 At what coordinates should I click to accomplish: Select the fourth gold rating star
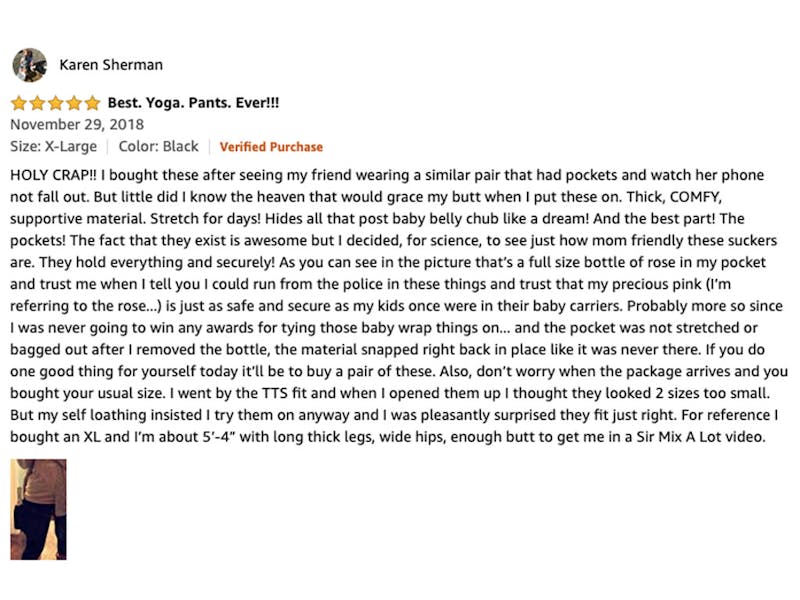click(x=74, y=103)
